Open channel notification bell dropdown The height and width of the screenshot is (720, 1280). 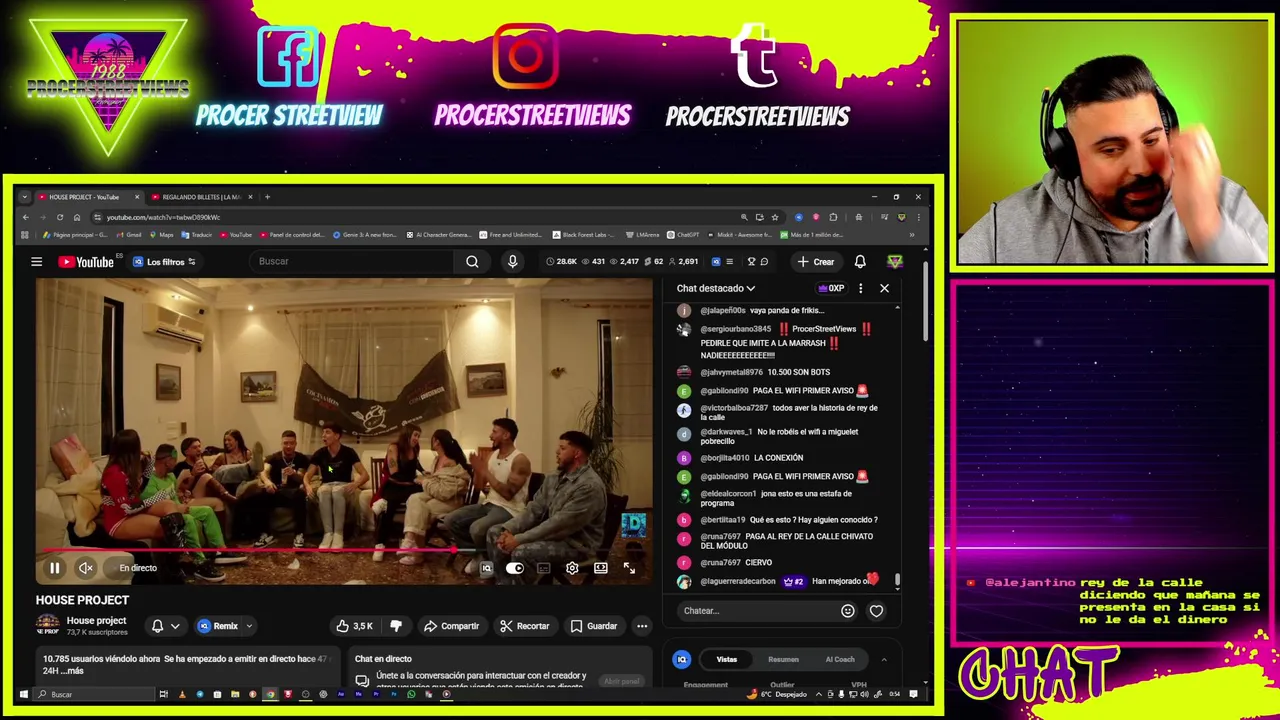[x=165, y=626]
